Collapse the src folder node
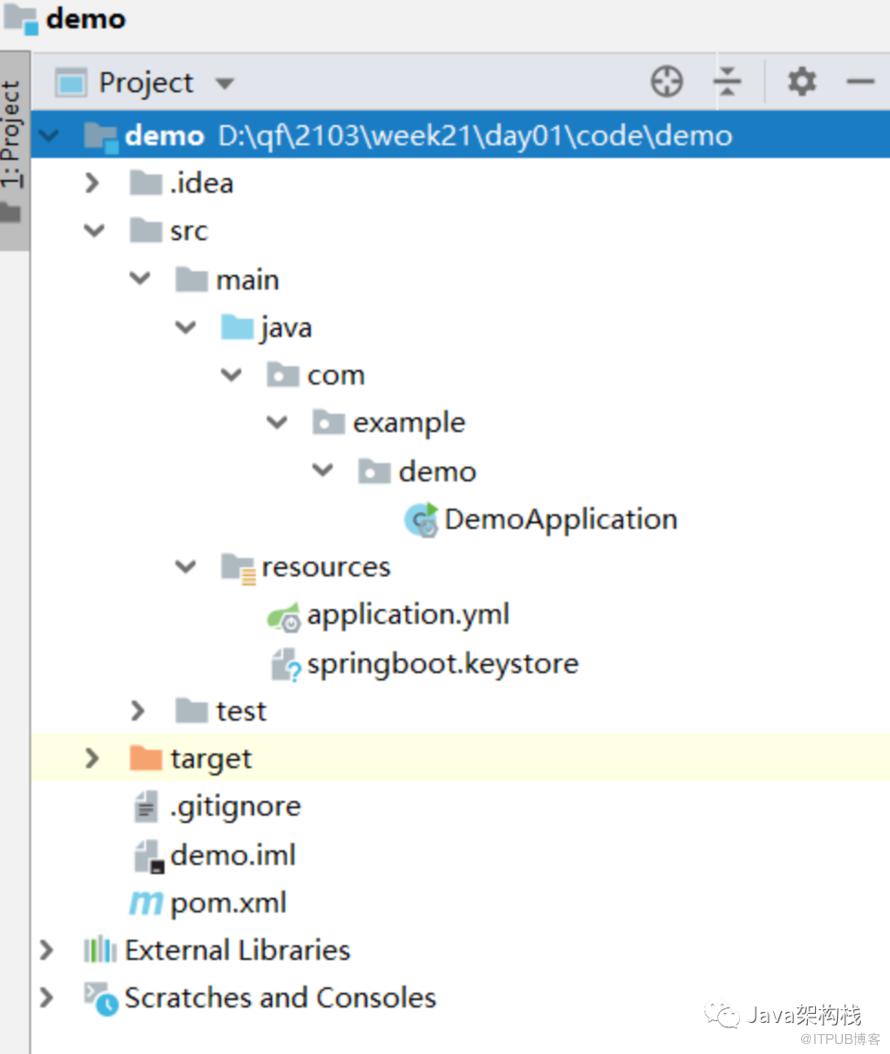The height and width of the screenshot is (1054, 890). (94, 231)
